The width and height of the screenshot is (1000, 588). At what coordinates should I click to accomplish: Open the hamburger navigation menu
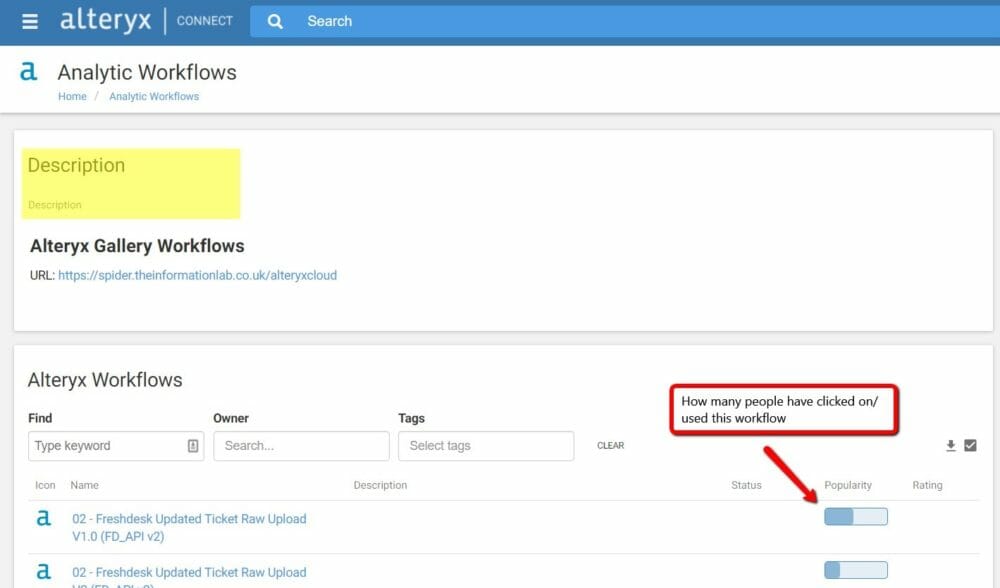pos(29,21)
